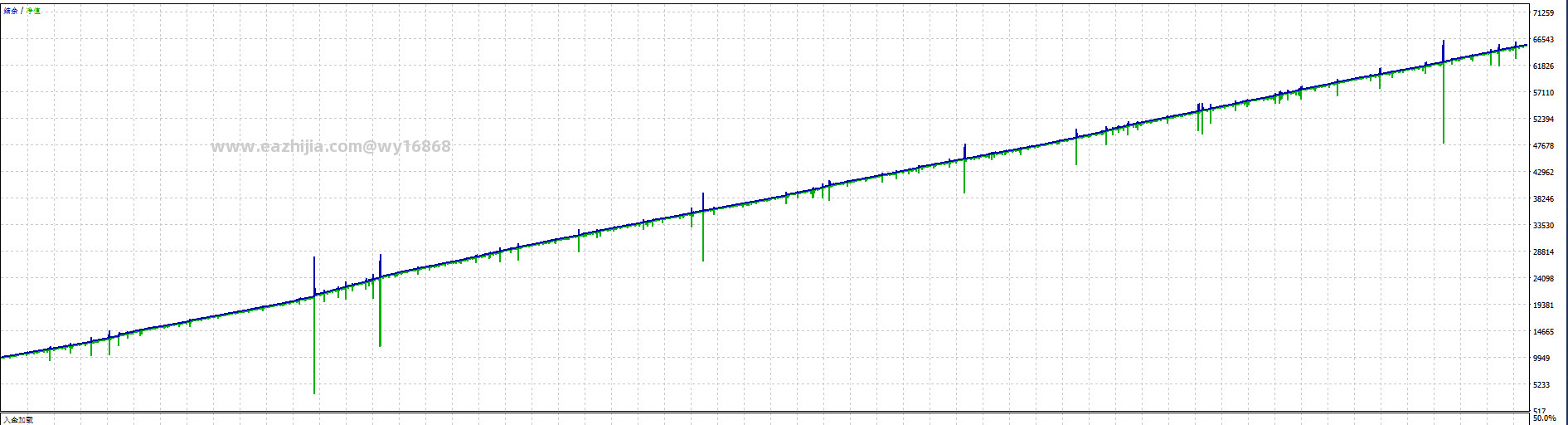The height and width of the screenshot is (425, 1568).
Task: Click the 入金加载 label in the lower panel
Action: 18,420
